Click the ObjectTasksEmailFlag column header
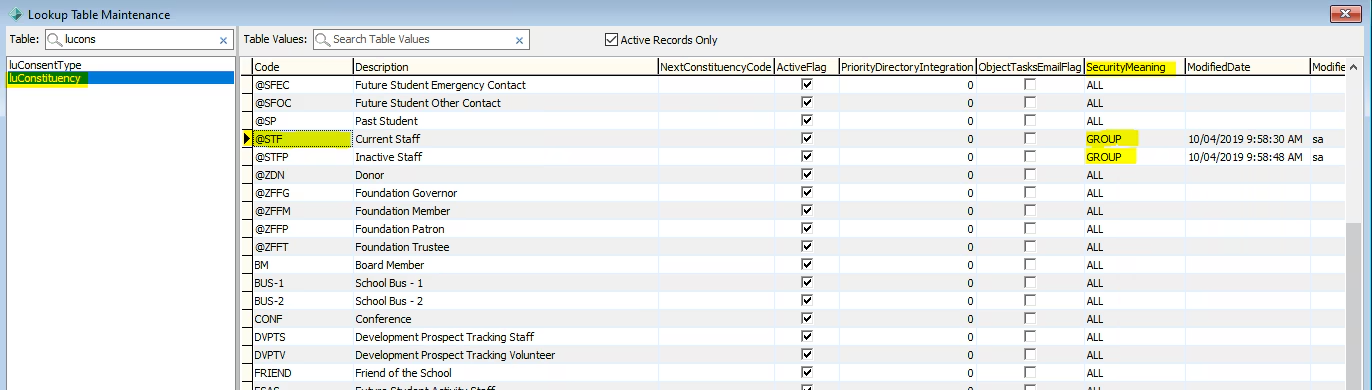Image resolution: width=1372 pixels, height=390 pixels. point(1030,67)
